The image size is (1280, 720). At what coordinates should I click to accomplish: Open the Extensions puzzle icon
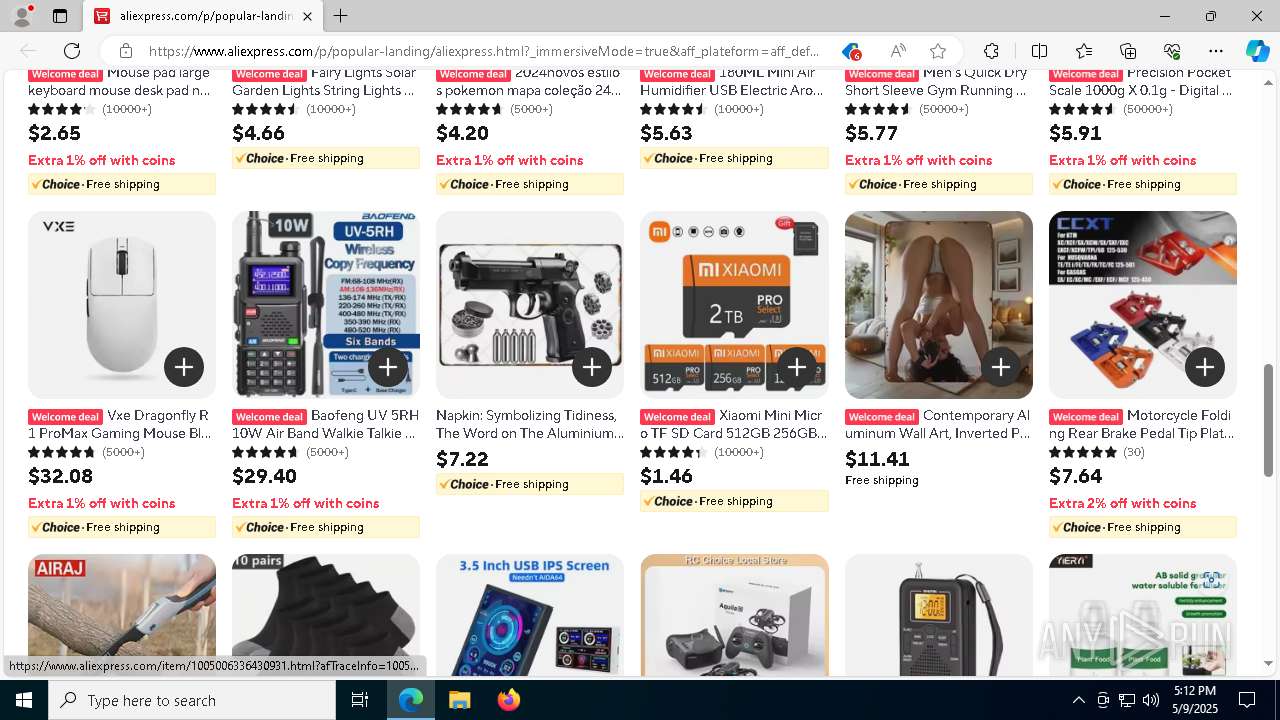tap(991, 51)
